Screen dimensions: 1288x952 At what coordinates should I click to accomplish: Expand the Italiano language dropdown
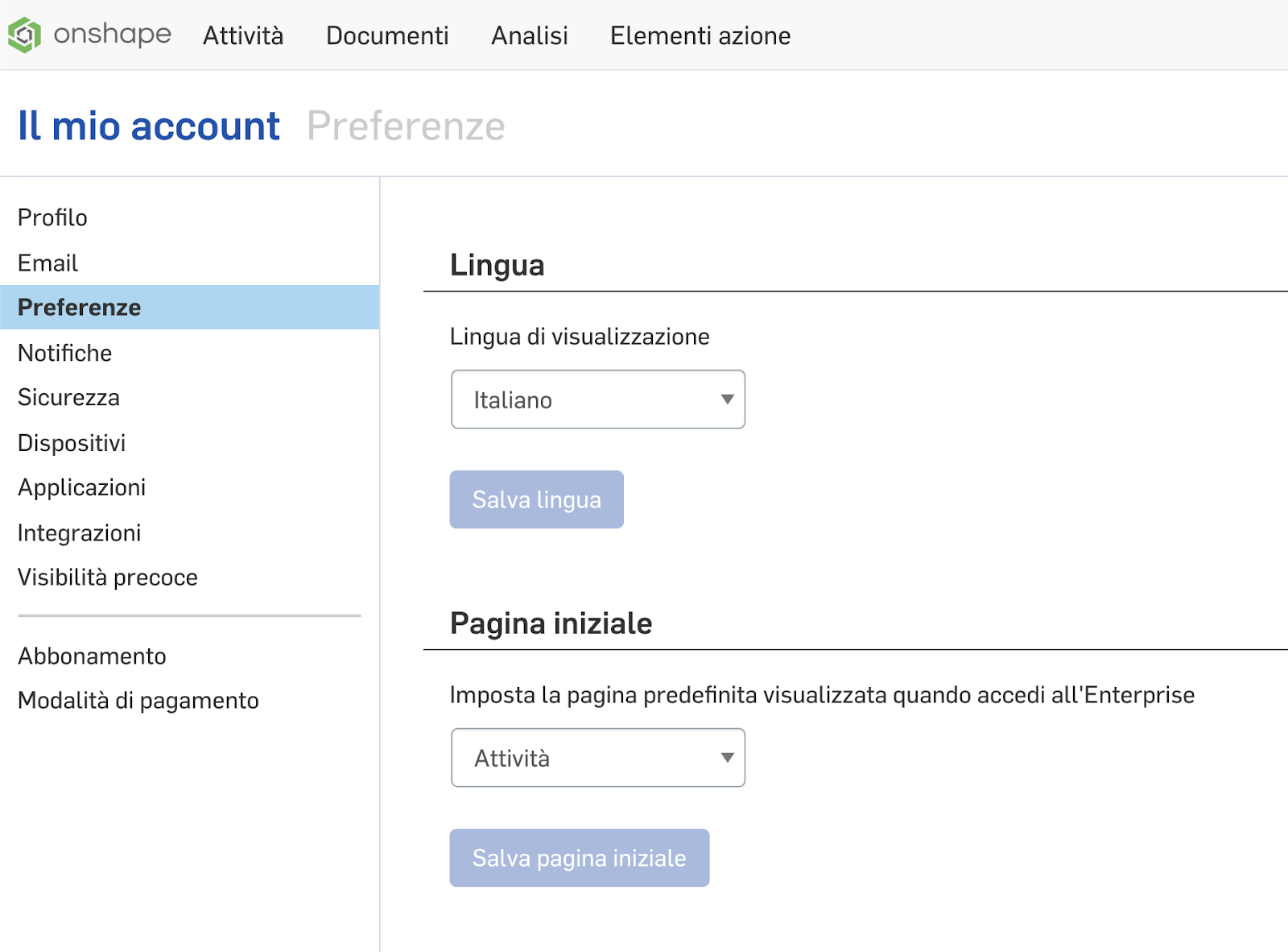tap(598, 399)
